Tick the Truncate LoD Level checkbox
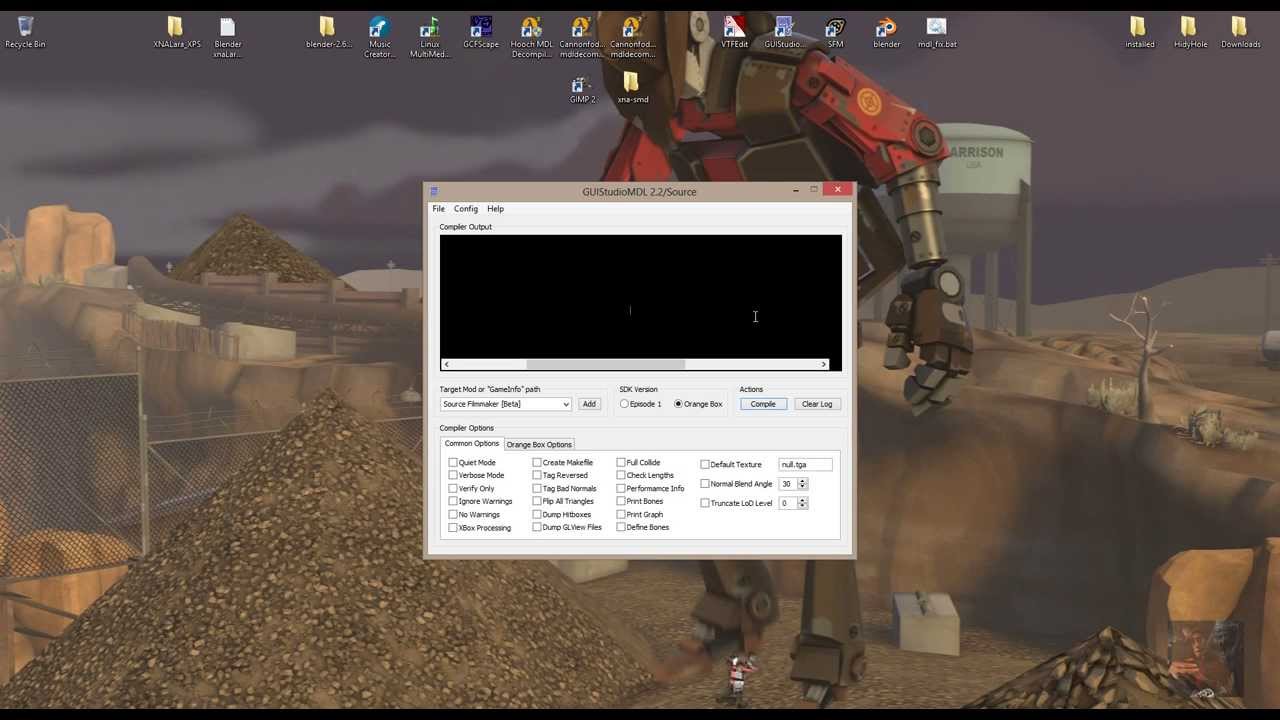1280x720 pixels. point(705,504)
